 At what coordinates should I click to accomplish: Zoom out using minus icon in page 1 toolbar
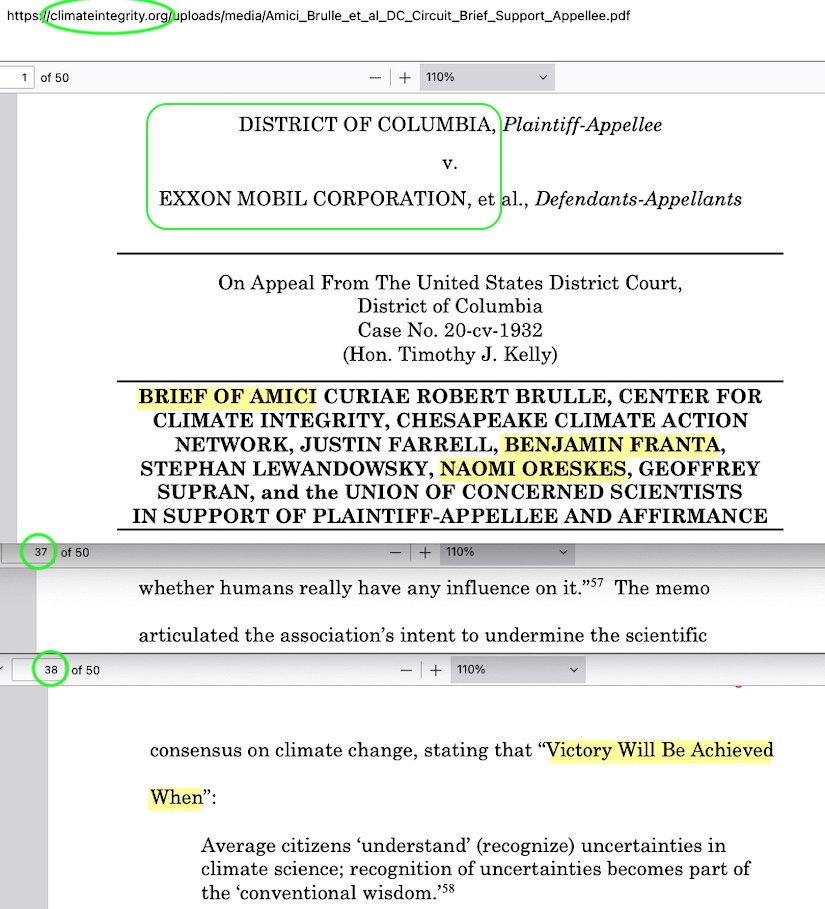(375, 78)
